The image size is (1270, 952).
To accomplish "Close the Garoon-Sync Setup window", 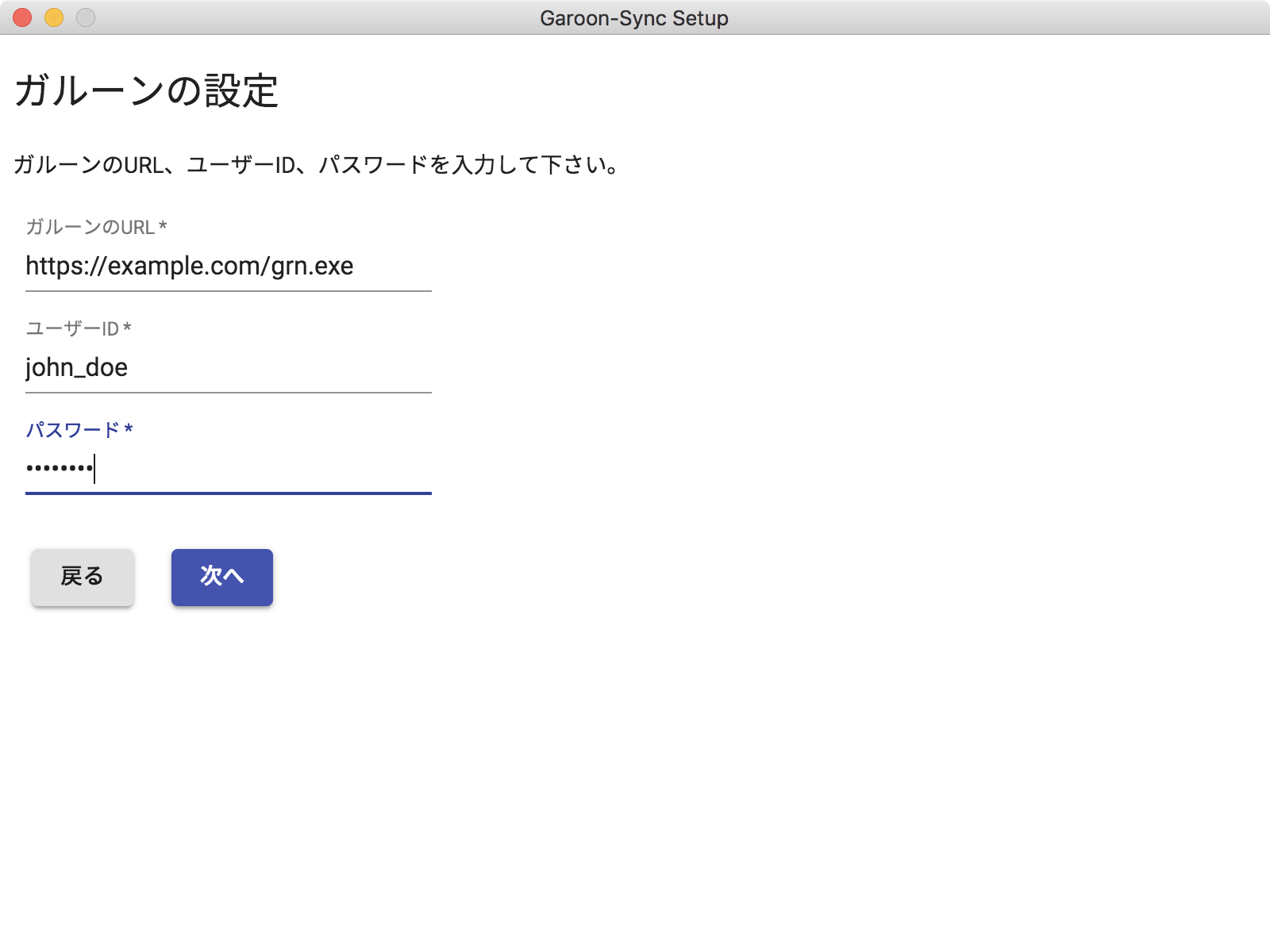I will pos(22,17).
